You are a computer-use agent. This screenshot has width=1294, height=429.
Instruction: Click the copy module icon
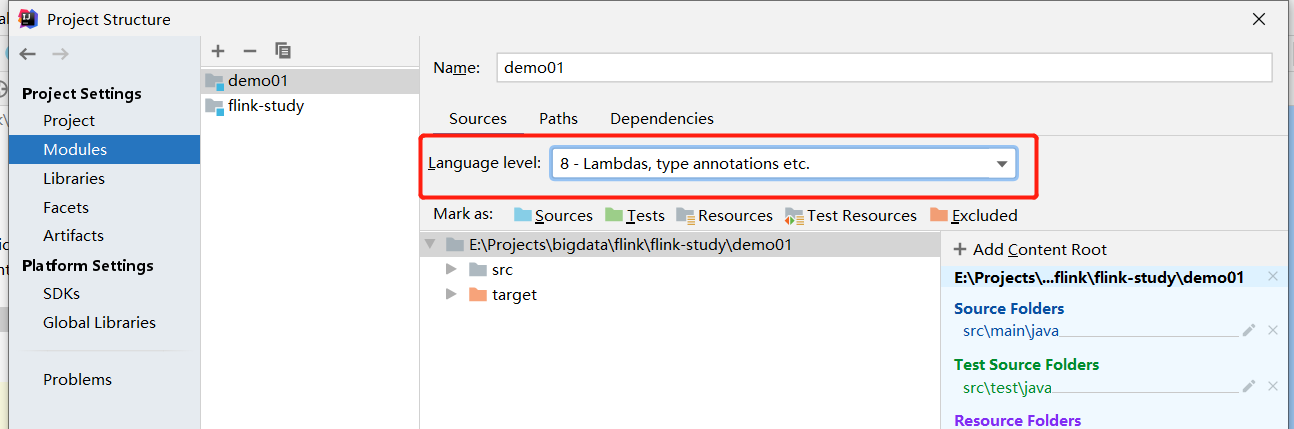(x=283, y=51)
